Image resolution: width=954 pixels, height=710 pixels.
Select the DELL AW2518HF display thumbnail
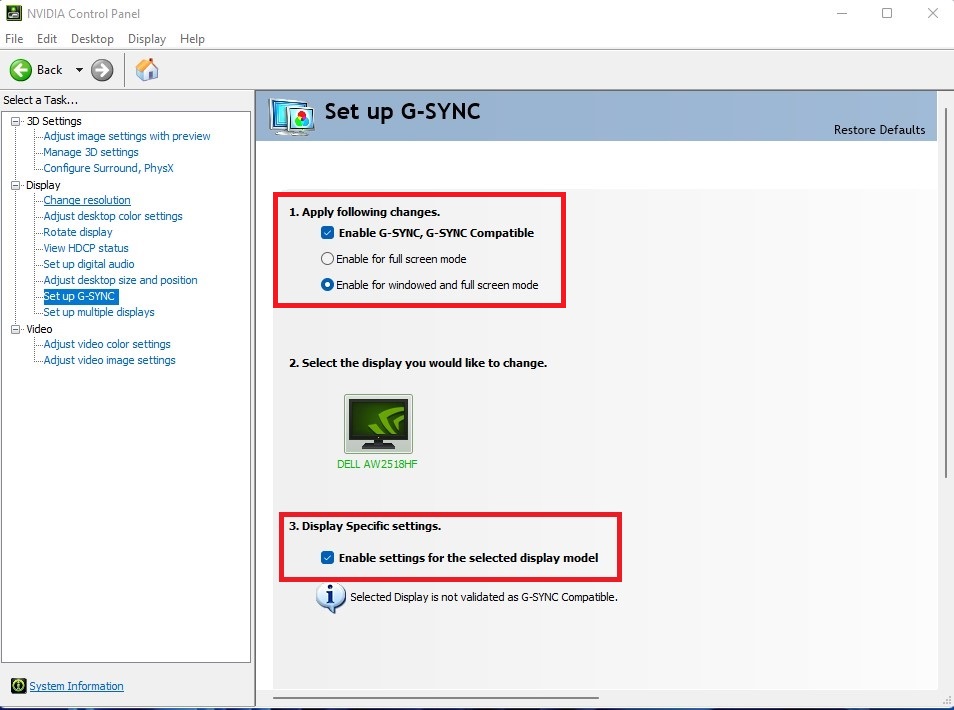[378, 424]
